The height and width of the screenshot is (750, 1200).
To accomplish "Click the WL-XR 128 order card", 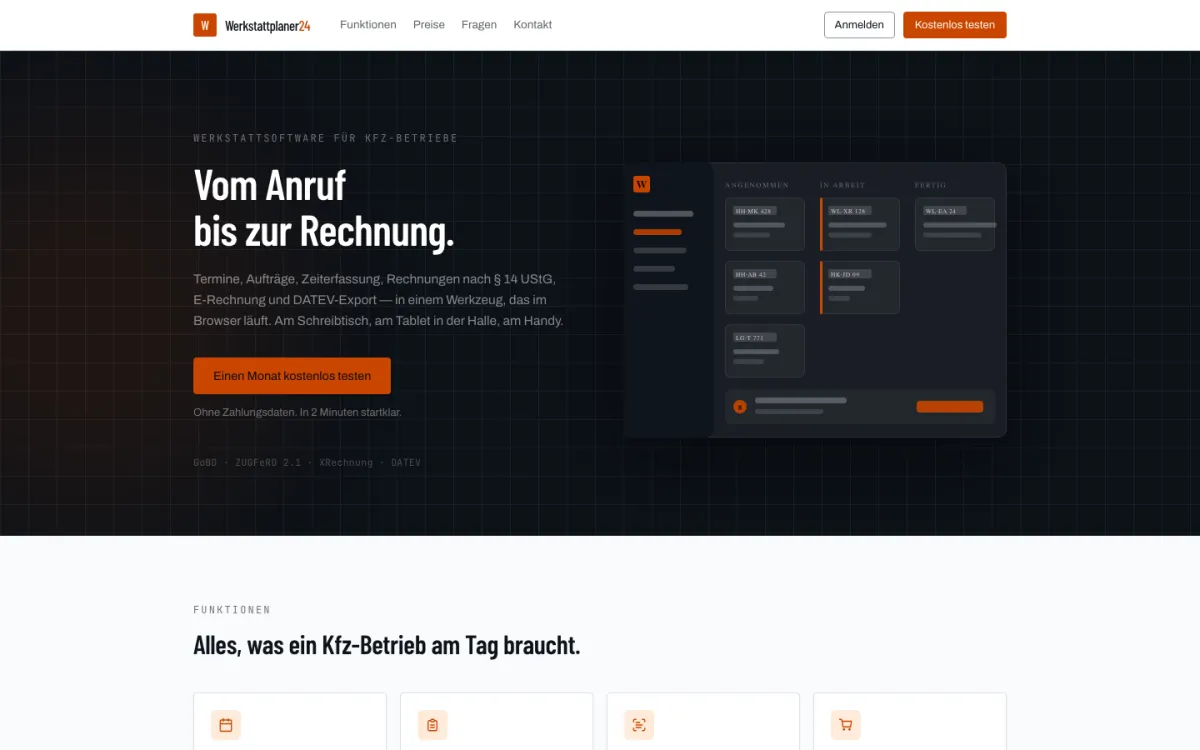I will (x=860, y=224).
